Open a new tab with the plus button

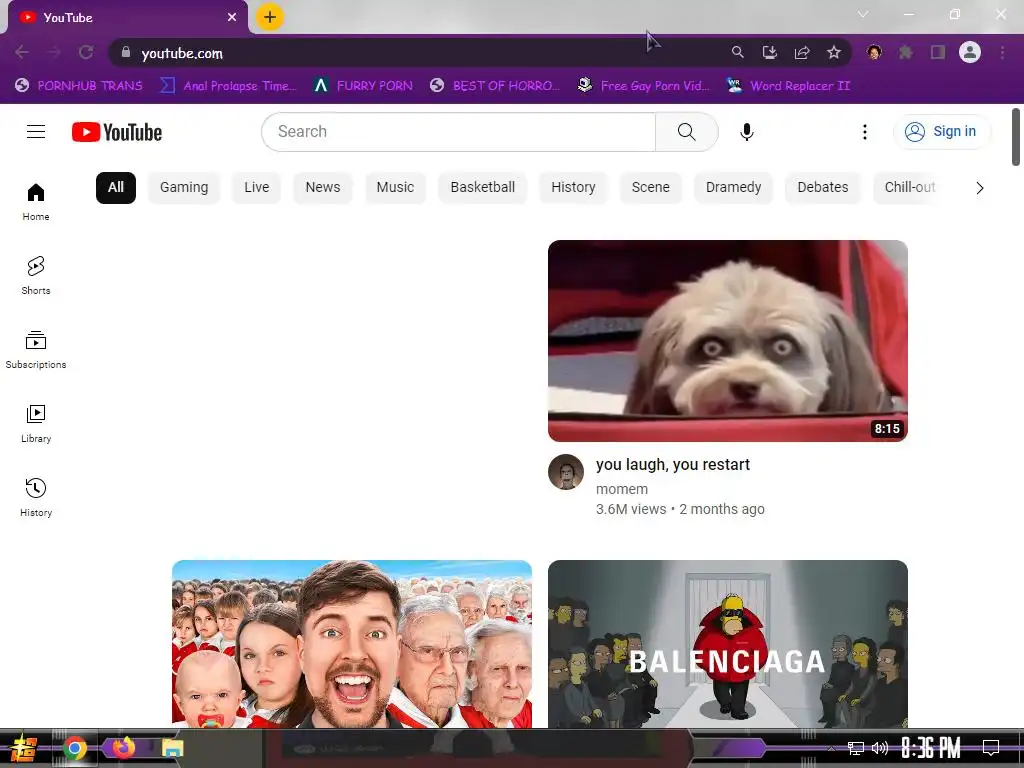(x=270, y=17)
